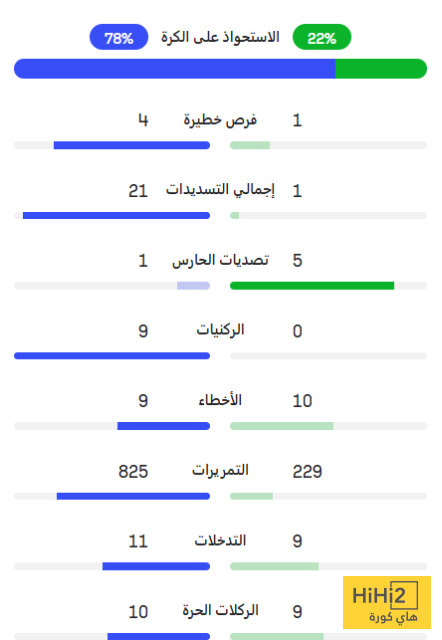Click the تصديات الحارس stat label

[220, 260]
